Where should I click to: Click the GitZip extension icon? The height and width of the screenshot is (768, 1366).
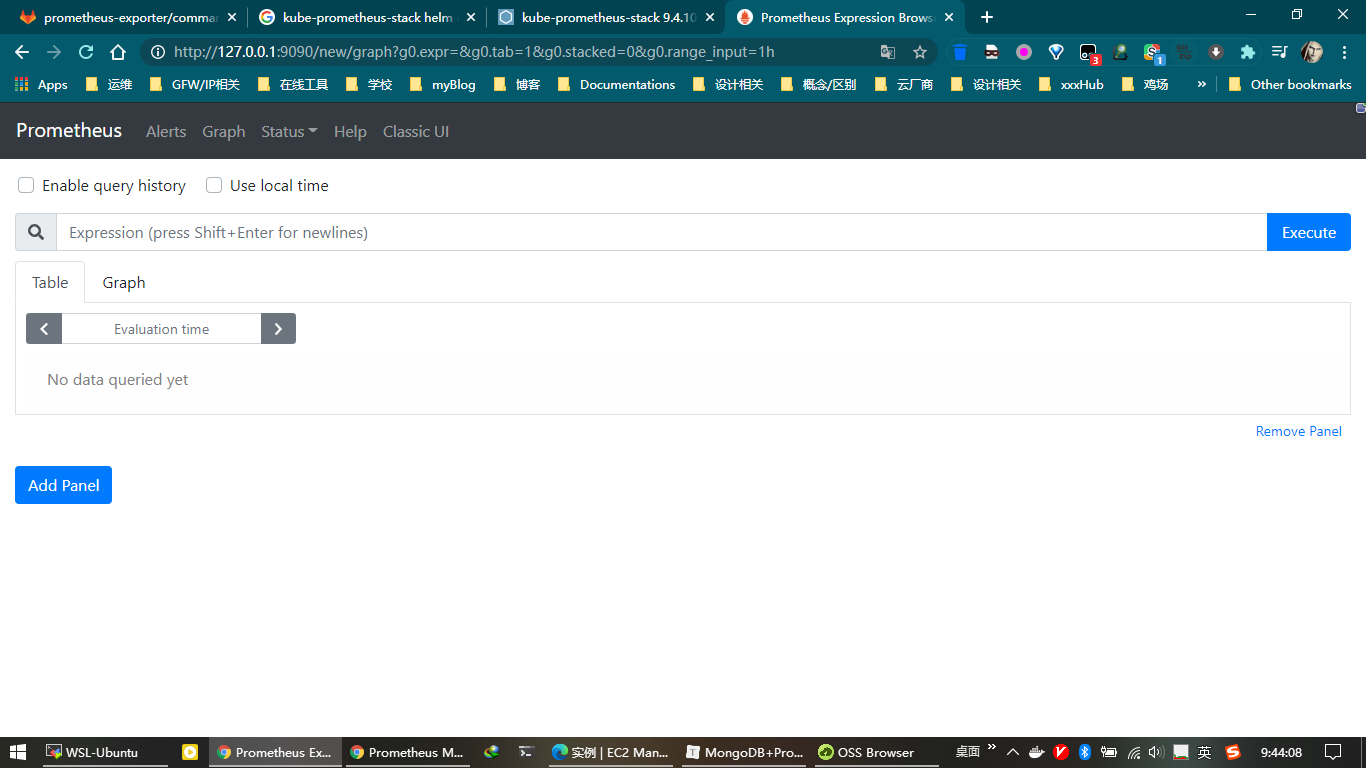pos(1184,52)
